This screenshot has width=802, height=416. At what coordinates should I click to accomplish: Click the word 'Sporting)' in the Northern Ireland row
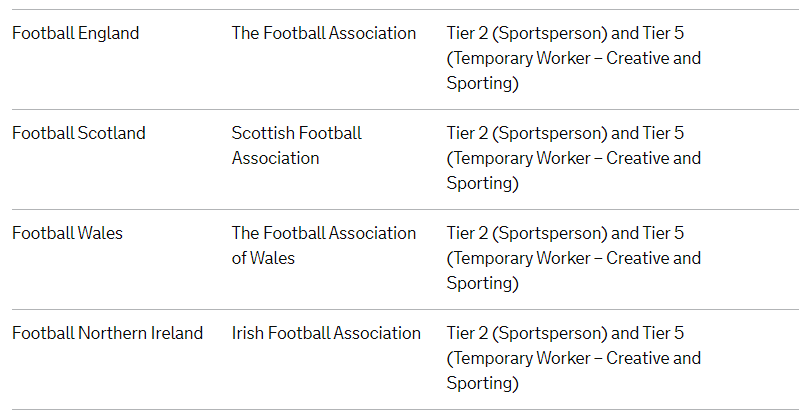tap(482, 383)
